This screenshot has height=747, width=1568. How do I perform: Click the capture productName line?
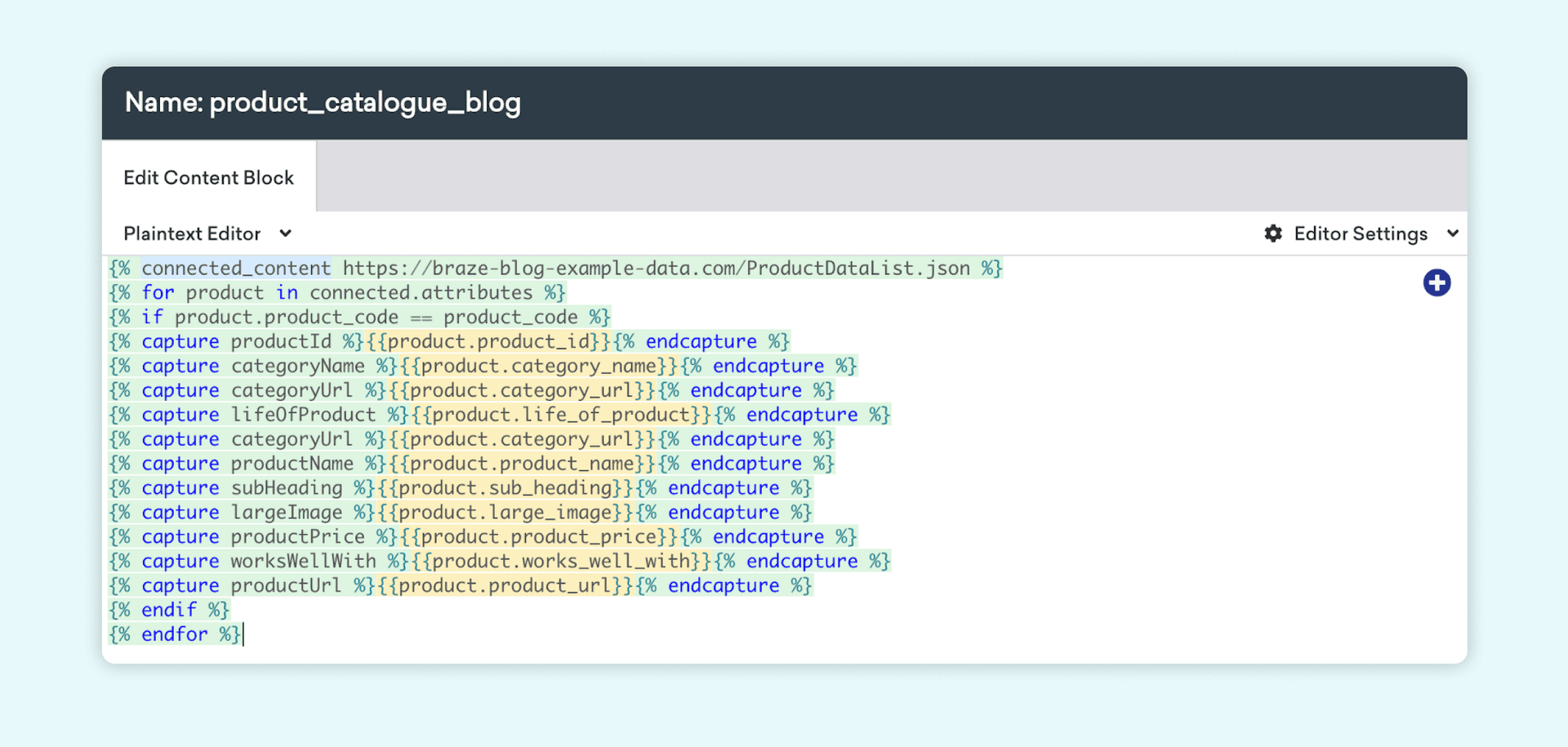coord(471,465)
